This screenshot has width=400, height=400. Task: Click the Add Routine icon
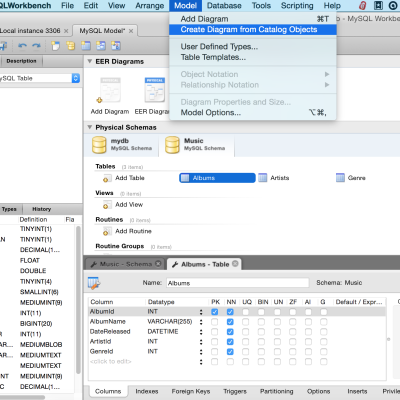point(107,231)
